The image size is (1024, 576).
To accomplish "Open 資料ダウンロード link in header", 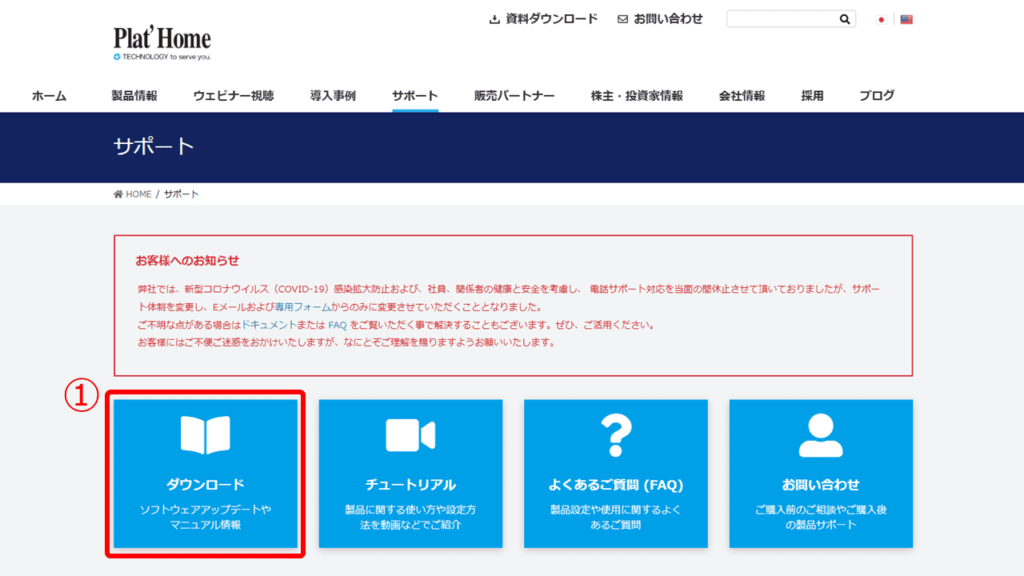I will click(543, 19).
